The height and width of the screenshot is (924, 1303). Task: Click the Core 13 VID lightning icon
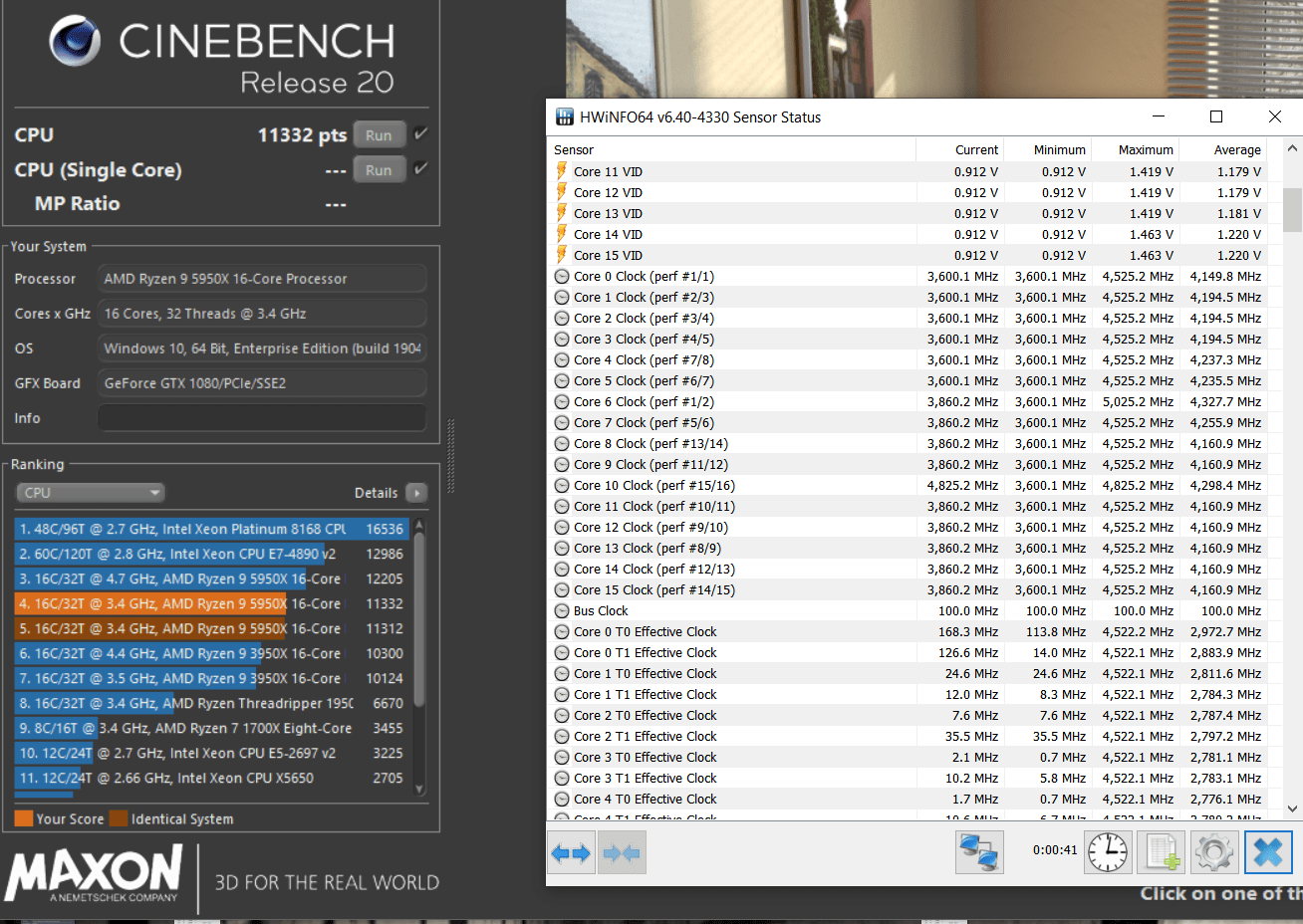(x=562, y=213)
